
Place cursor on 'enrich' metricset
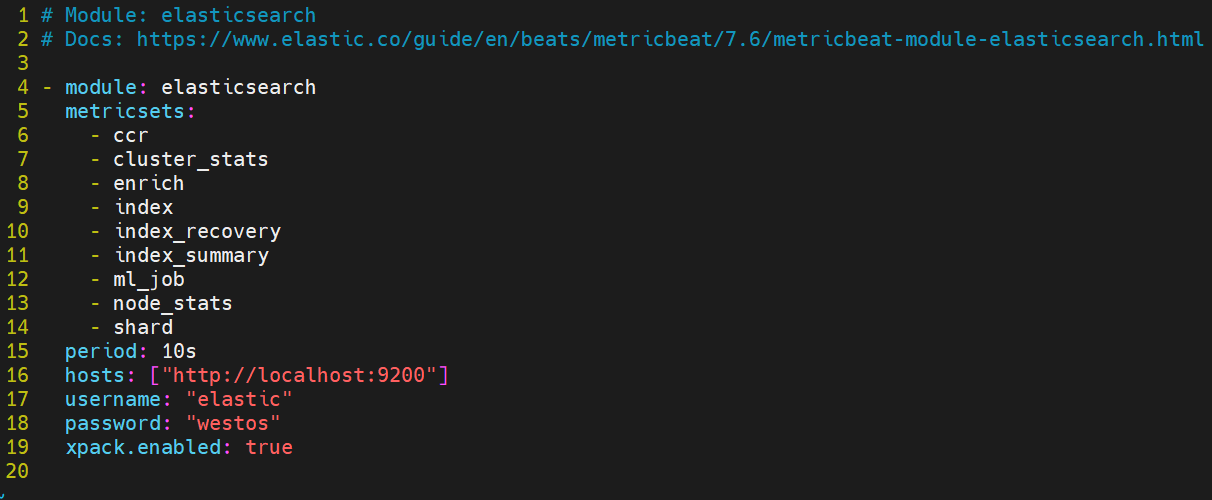[149, 183]
